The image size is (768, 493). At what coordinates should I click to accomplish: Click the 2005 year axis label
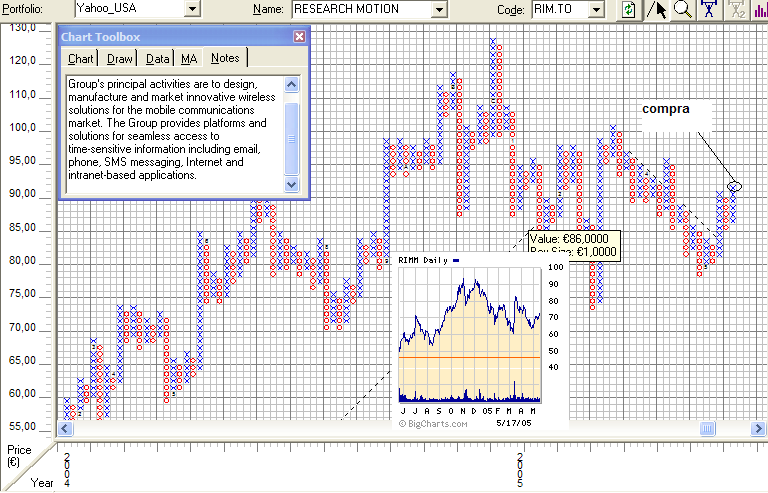[x=520, y=470]
